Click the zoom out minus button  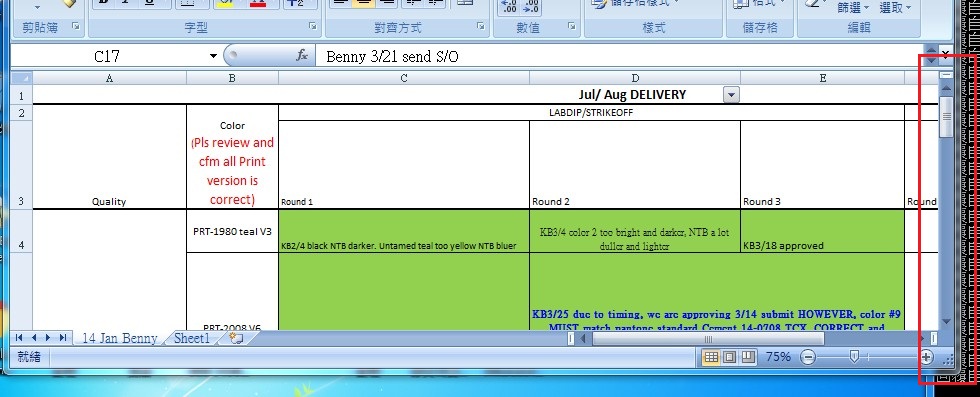(x=808, y=357)
